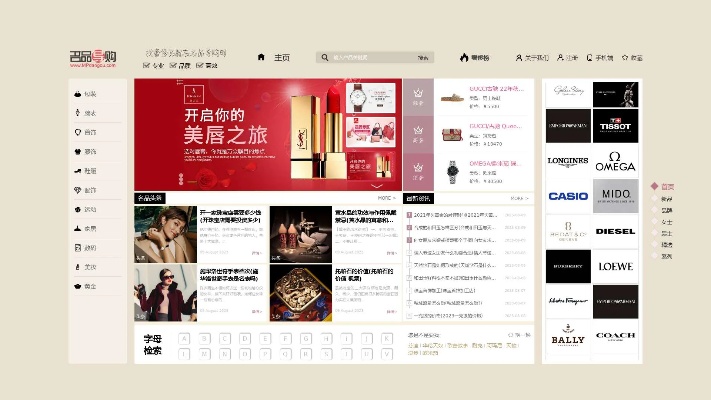
Task: Expand More in headlines section header
Action: coord(386,198)
